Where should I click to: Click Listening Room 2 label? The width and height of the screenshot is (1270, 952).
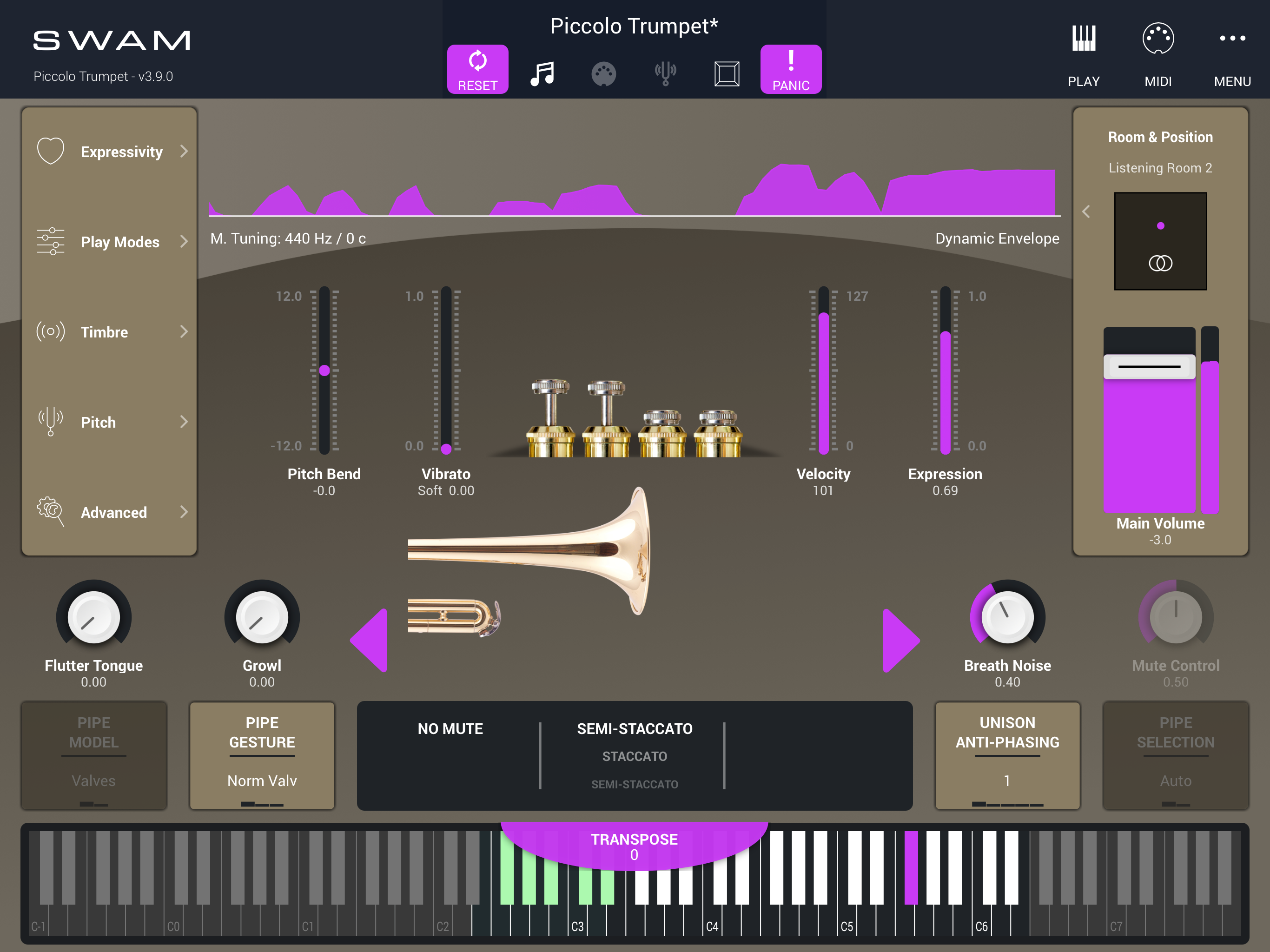coord(1160,168)
